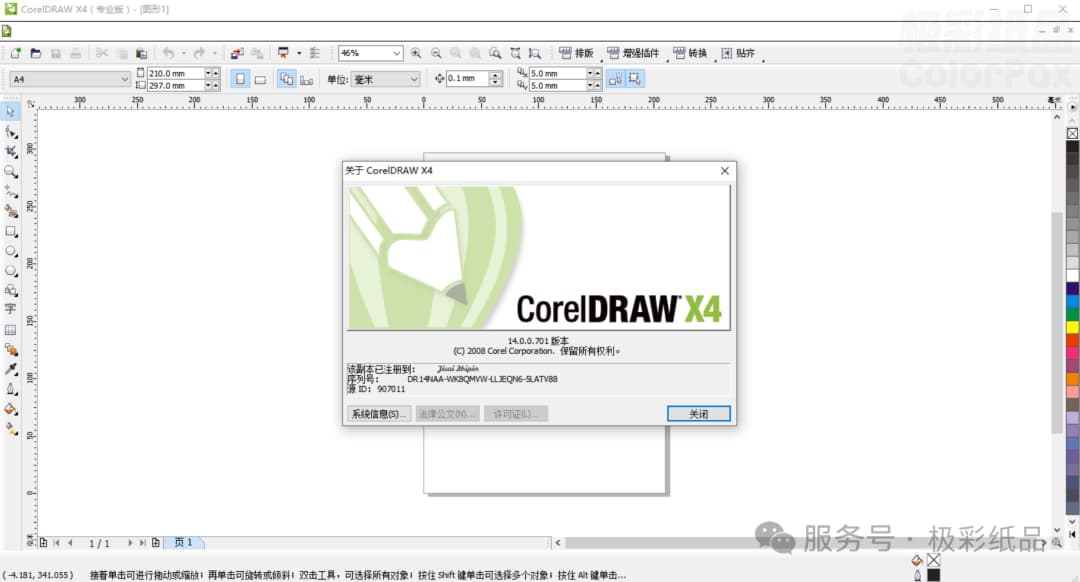Select the Text tool (字) in toolbox
The height and width of the screenshot is (582, 1080).
coord(11,310)
